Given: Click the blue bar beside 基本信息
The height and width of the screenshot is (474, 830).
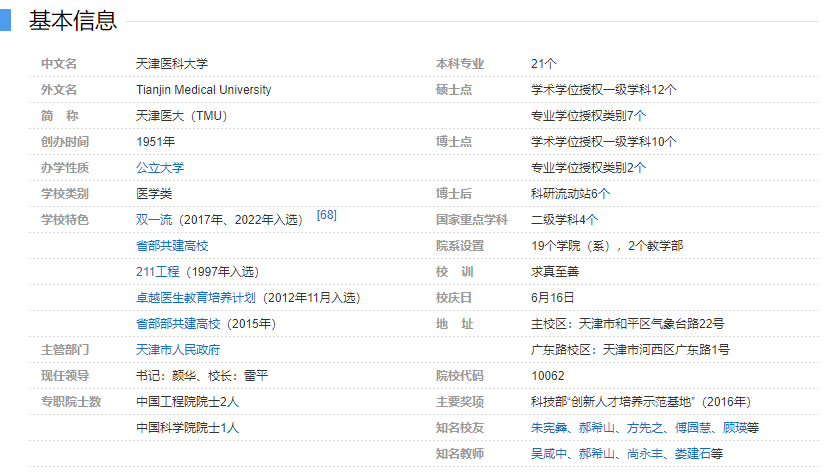Looking at the screenshot, I should [5, 20].
